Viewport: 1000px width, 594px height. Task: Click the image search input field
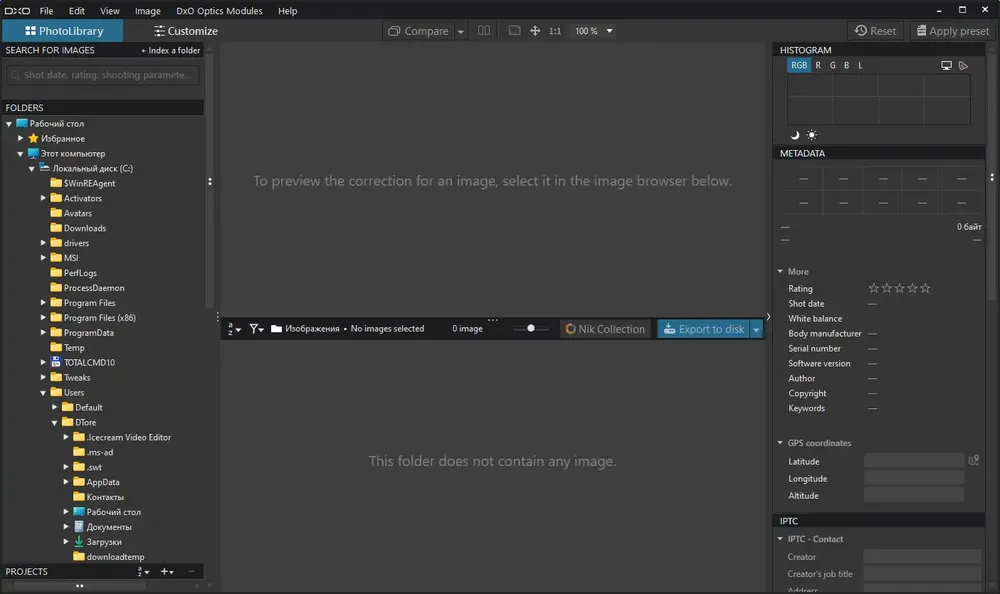[x=103, y=75]
